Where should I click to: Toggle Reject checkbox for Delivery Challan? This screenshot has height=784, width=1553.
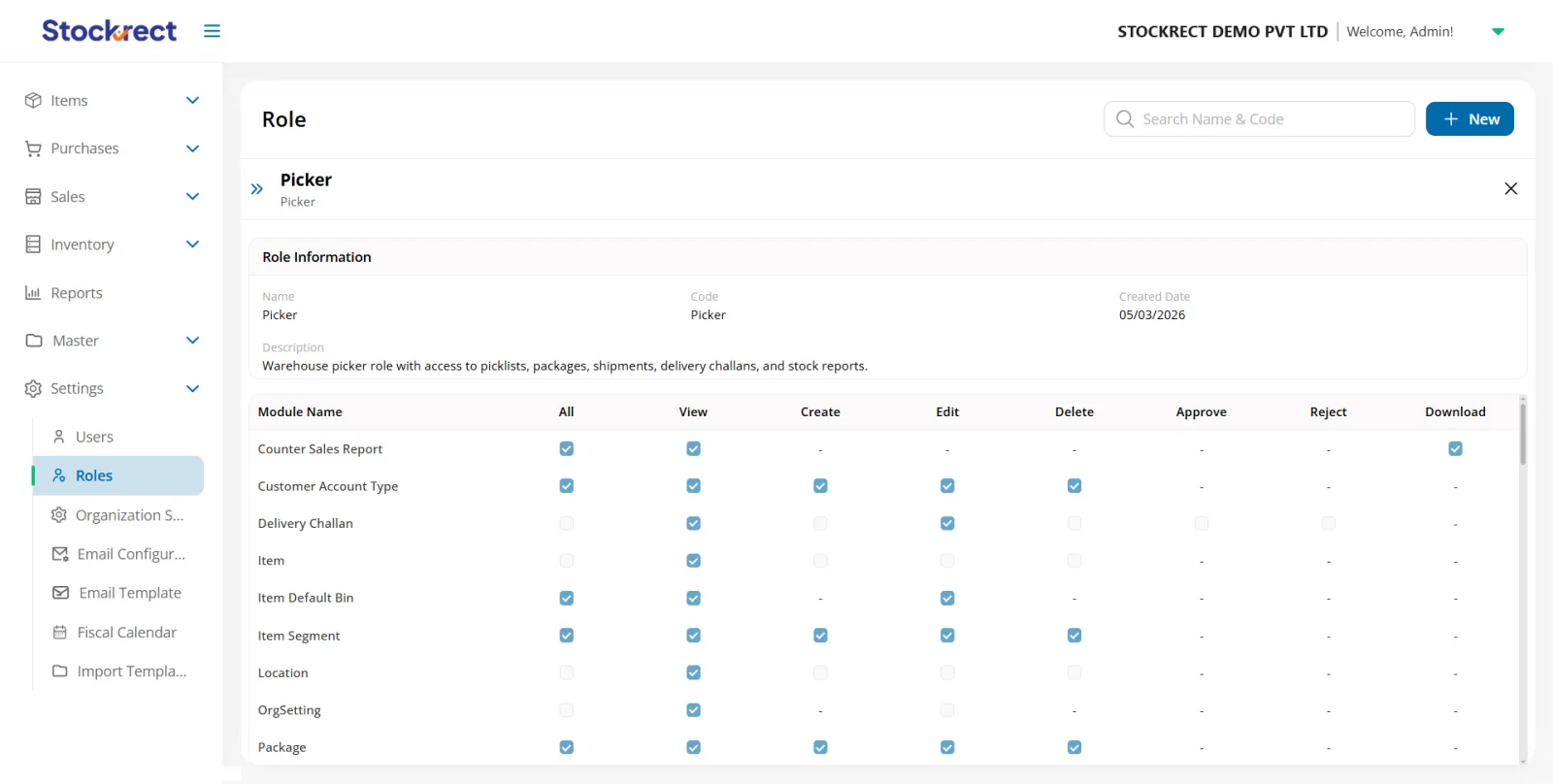point(1328,523)
